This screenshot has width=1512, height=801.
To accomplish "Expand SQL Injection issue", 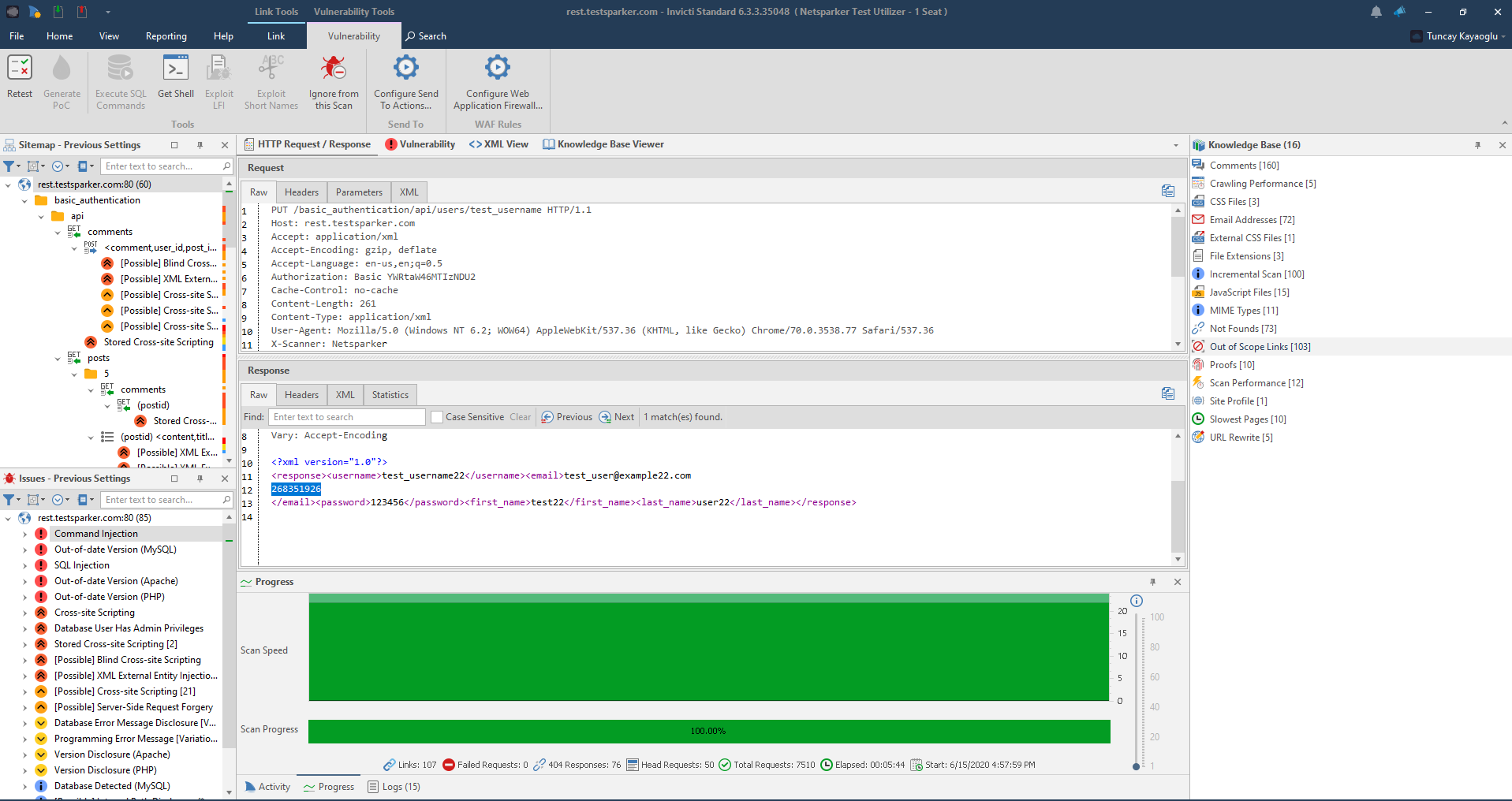I will pyautogui.click(x=24, y=565).
